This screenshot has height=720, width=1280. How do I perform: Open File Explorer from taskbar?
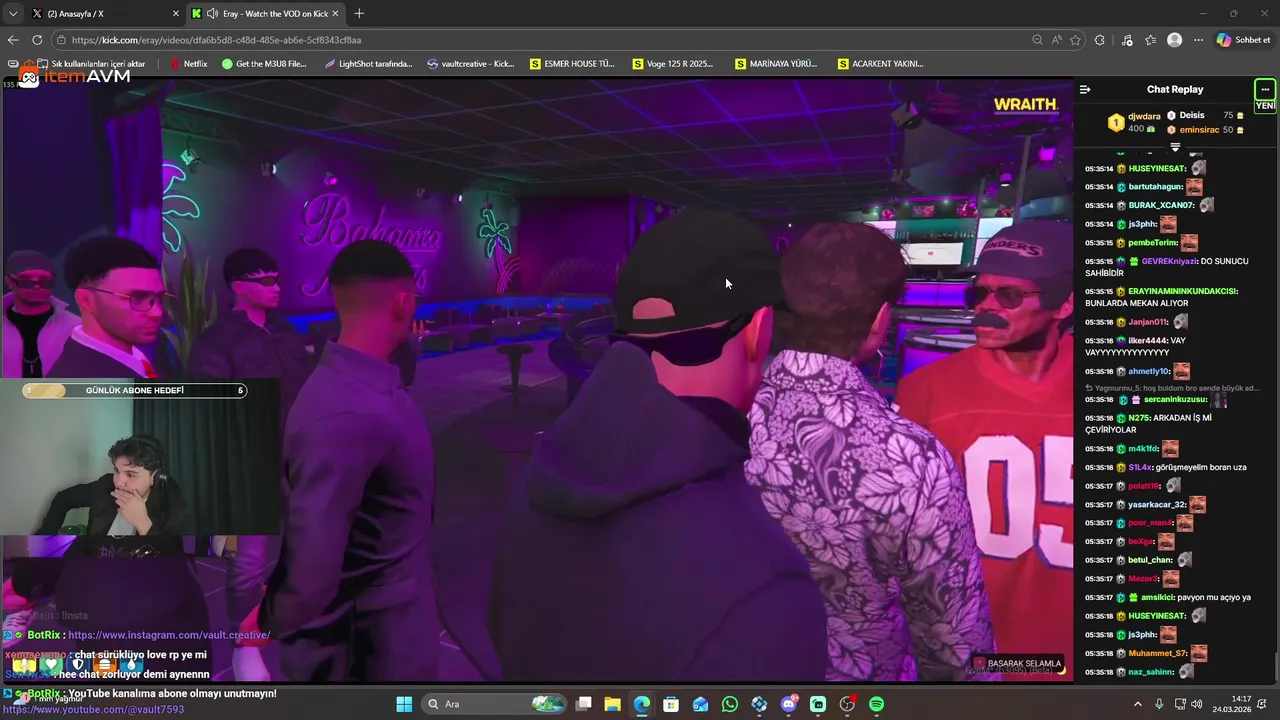click(x=613, y=704)
